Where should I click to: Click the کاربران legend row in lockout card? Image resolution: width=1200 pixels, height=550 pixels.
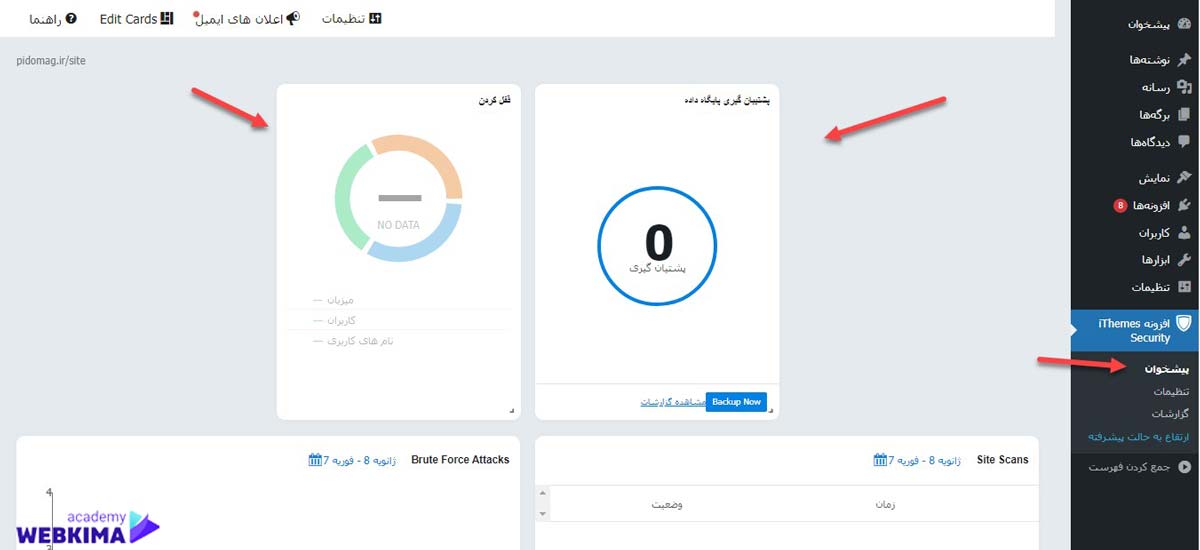click(x=399, y=320)
